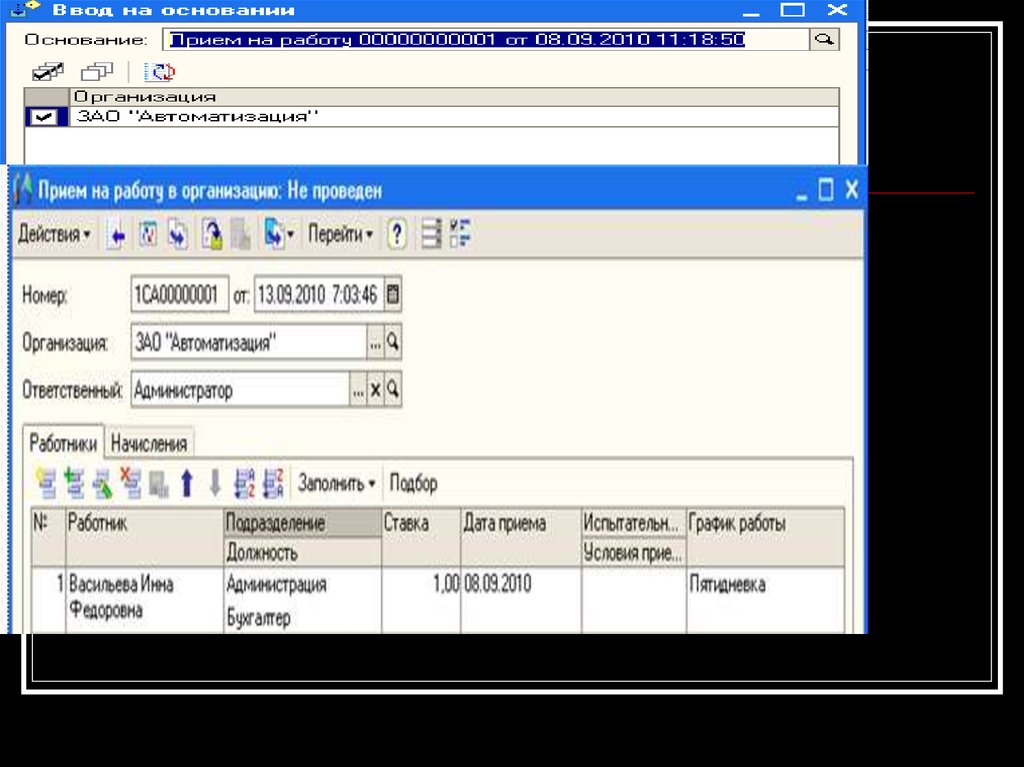1024x767 pixels.
Task: Click the magnifier beside Организация field
Action: [x=393, y=343]
